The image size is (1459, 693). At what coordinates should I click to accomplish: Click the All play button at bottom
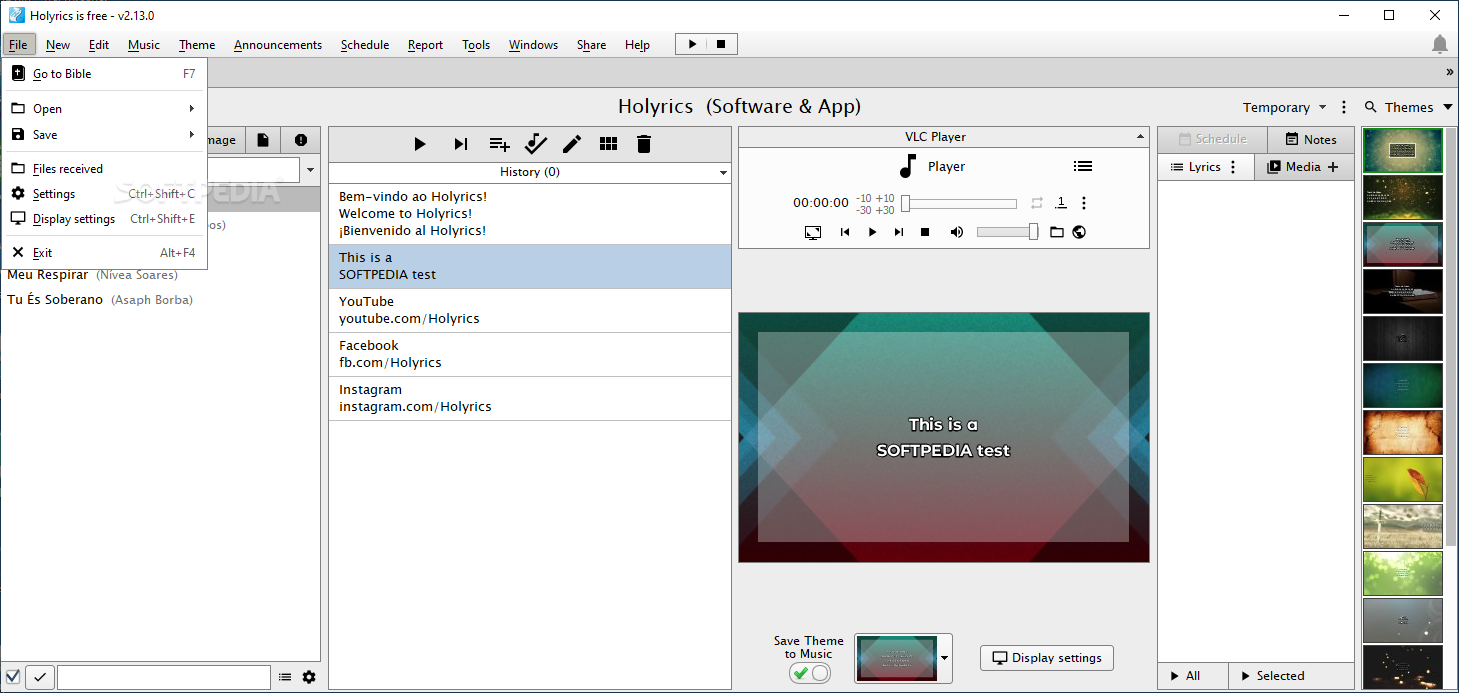point(1193,676)
